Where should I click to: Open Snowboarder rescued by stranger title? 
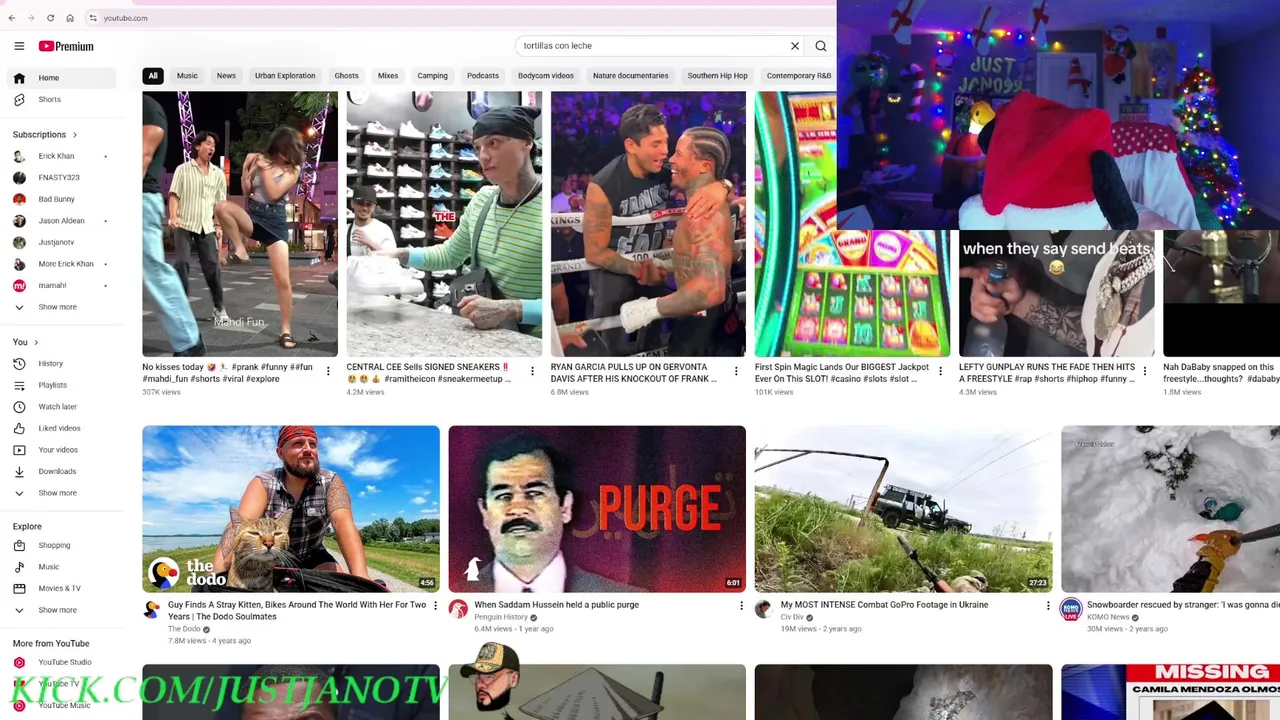1183,605
